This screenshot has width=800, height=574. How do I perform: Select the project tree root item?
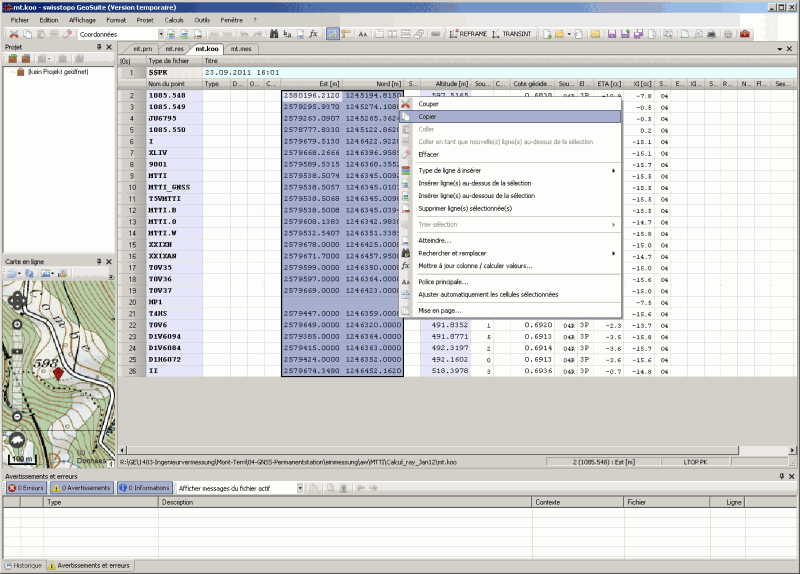click(55, 72)
